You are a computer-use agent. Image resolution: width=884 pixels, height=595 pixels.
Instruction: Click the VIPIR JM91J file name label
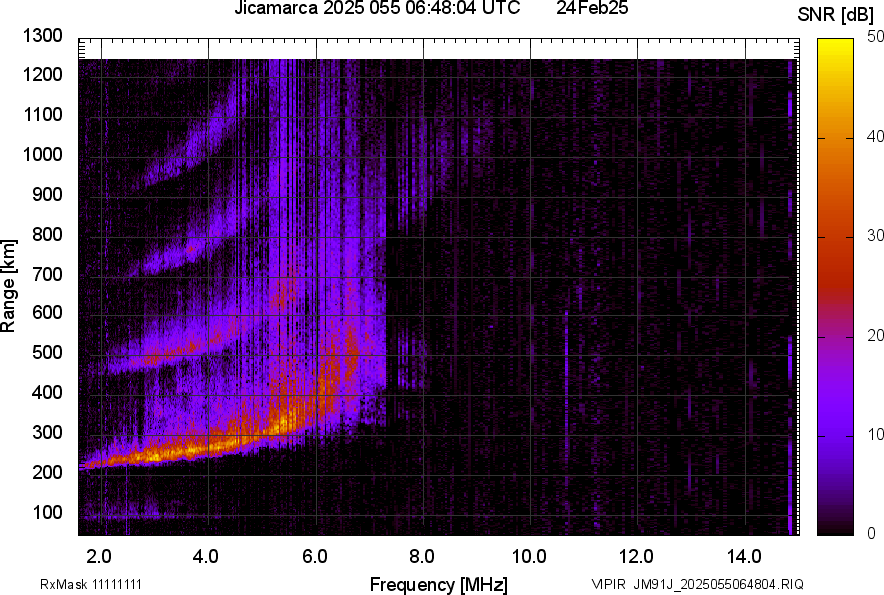697,584
